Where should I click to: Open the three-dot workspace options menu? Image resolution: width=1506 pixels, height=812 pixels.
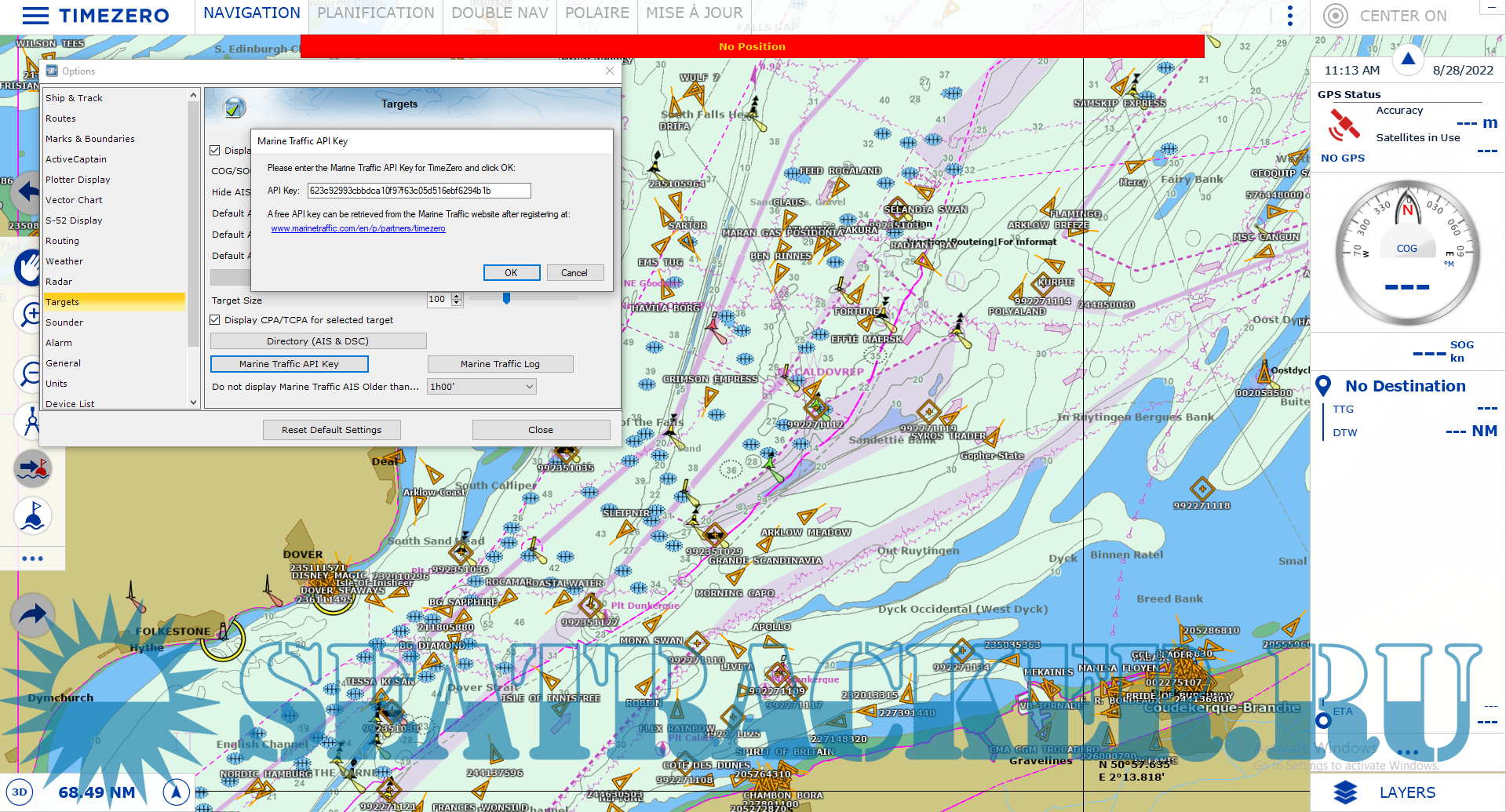pyautogui.click(x=1289, y=16)
